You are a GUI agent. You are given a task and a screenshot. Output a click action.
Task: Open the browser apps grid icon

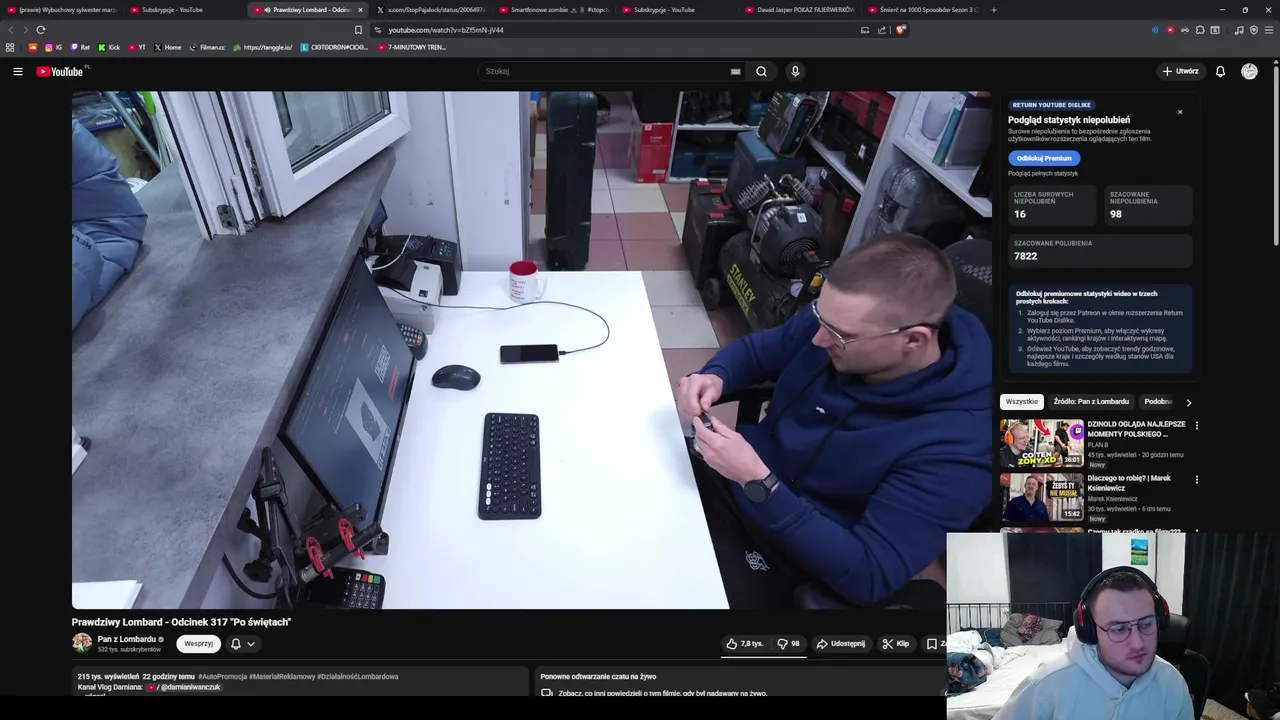pos(10,47)
